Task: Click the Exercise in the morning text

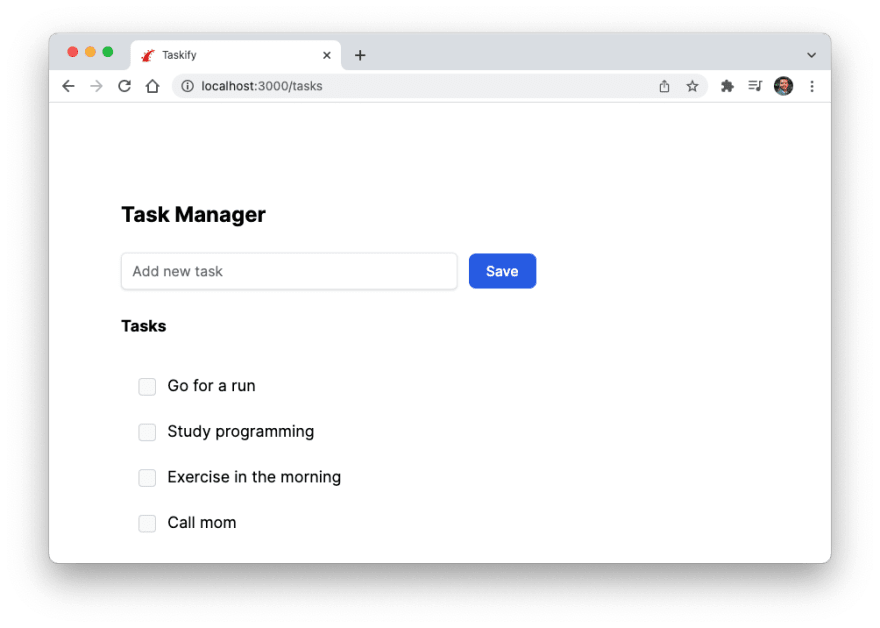Action: click(x=254, y=478)
